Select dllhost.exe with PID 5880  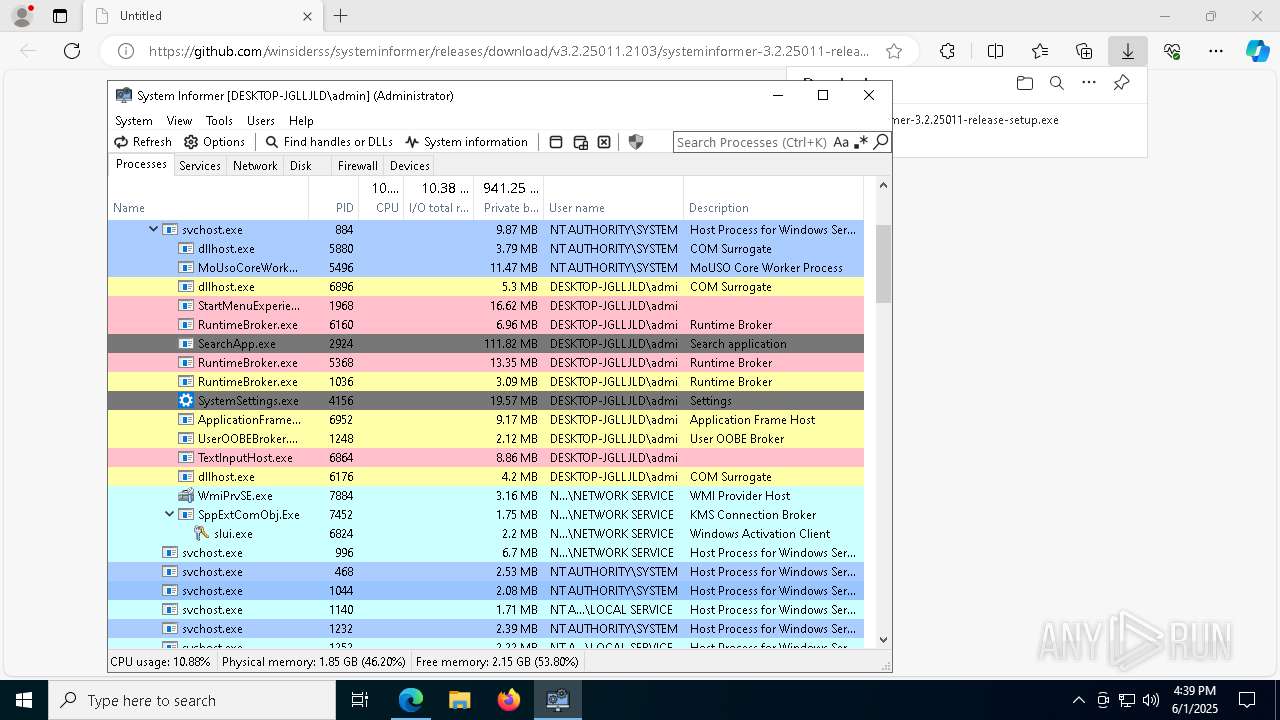tap(486, 248)
